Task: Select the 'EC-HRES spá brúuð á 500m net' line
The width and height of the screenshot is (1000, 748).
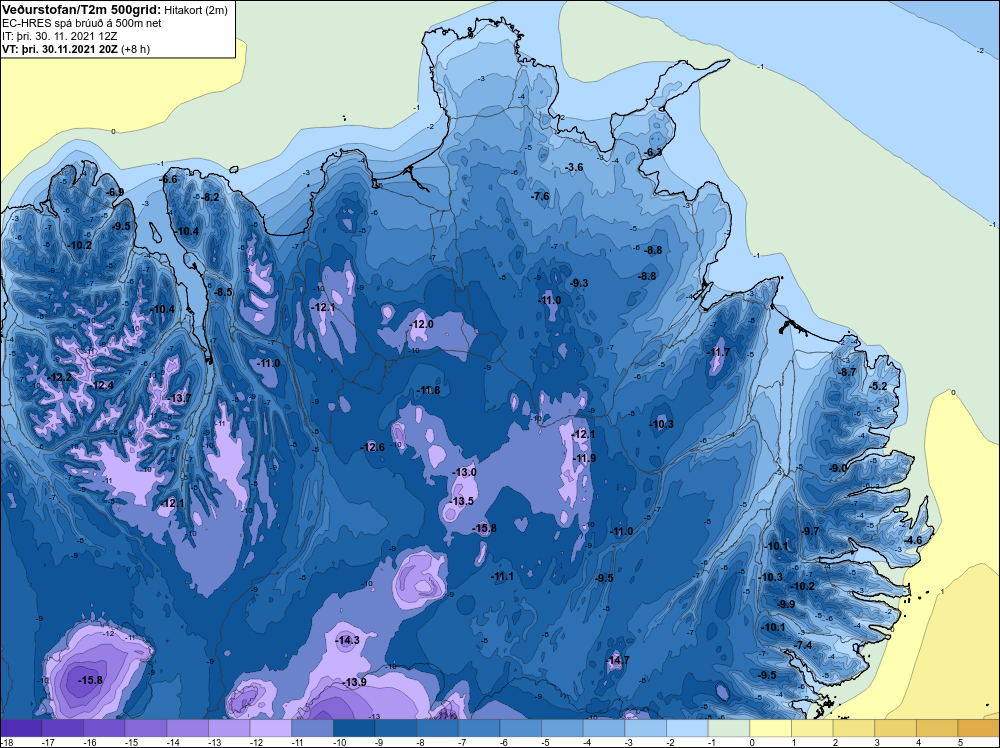Action: click(x=82, y=23)
